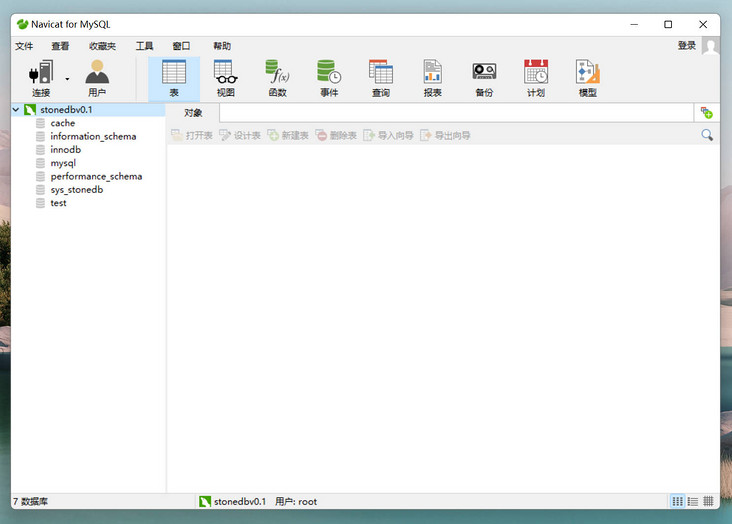Switch to the 对象 (Objects) tab
Image resolution: width=732 pixels, height=524 pixels.
[193, 113]
